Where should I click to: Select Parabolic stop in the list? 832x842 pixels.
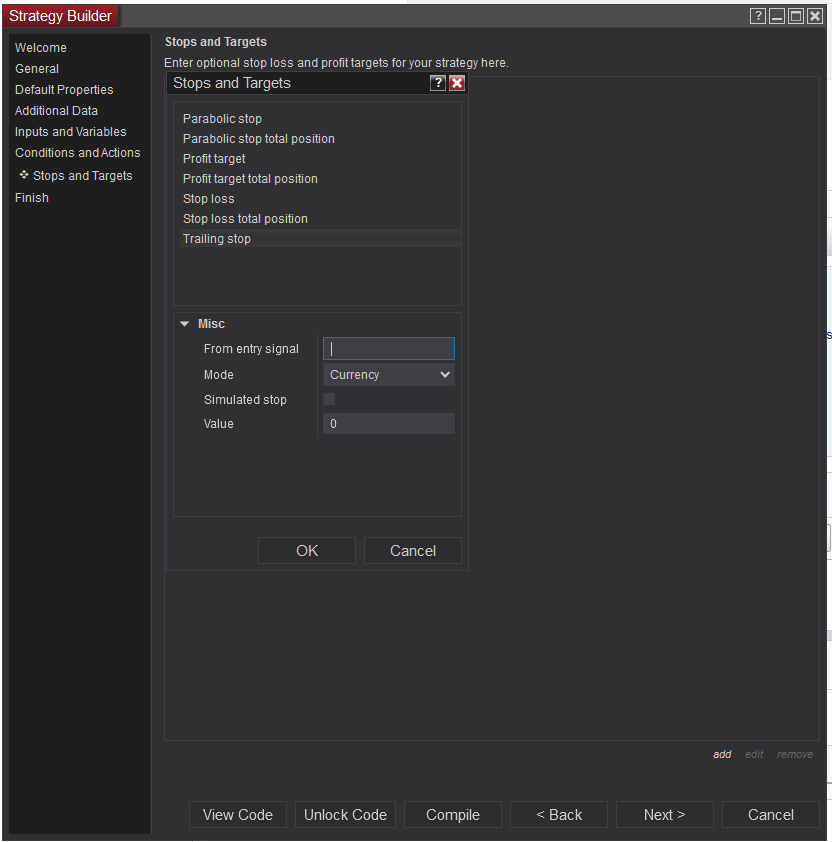(321, 119)
